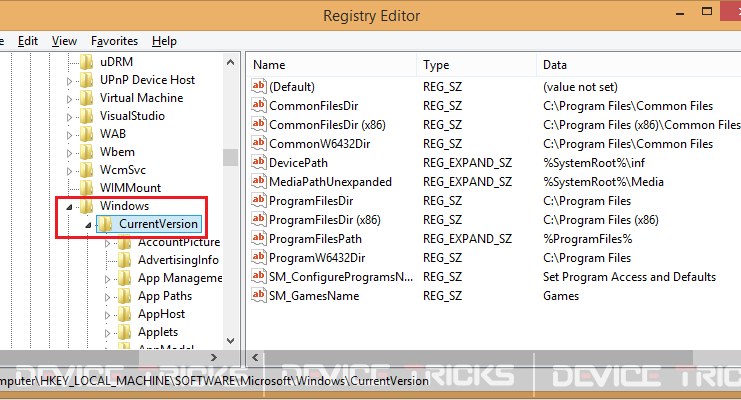Click the AppHost folder icon
Screen dimensions: 741x400
pyautogui.click(x=124, y=314)
